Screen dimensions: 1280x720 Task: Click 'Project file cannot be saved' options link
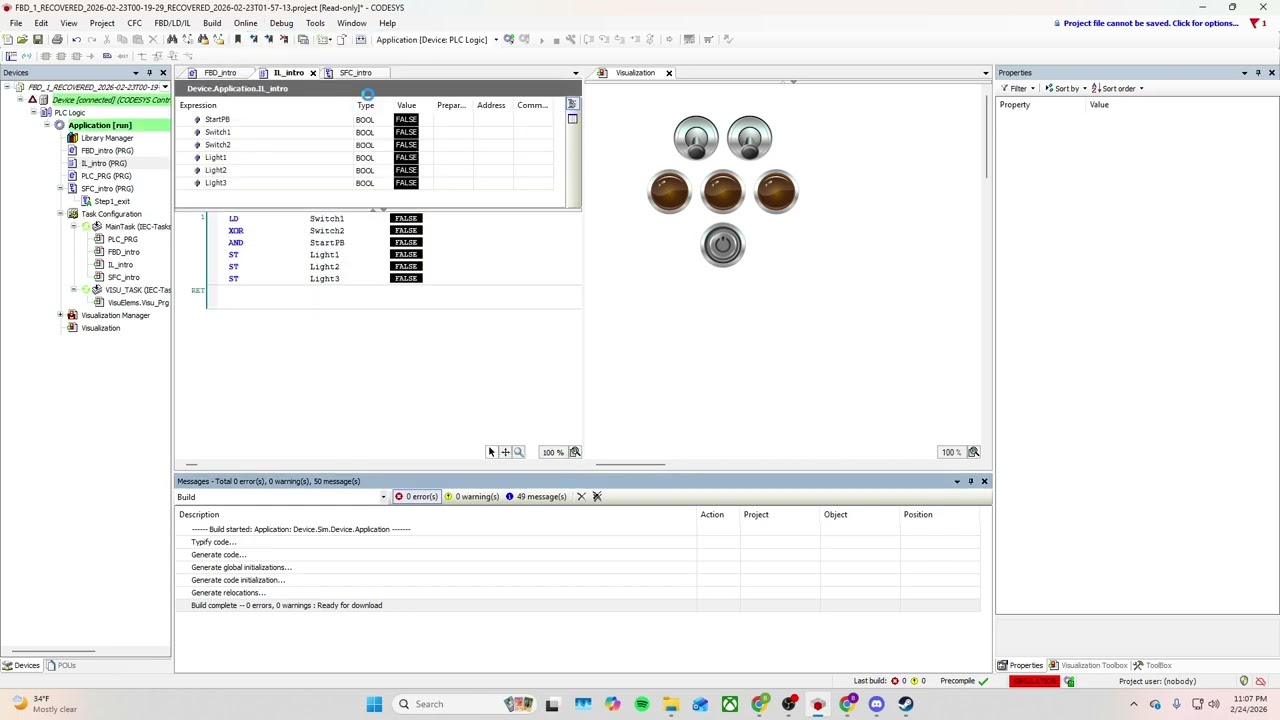click(x=1150, y=23)
